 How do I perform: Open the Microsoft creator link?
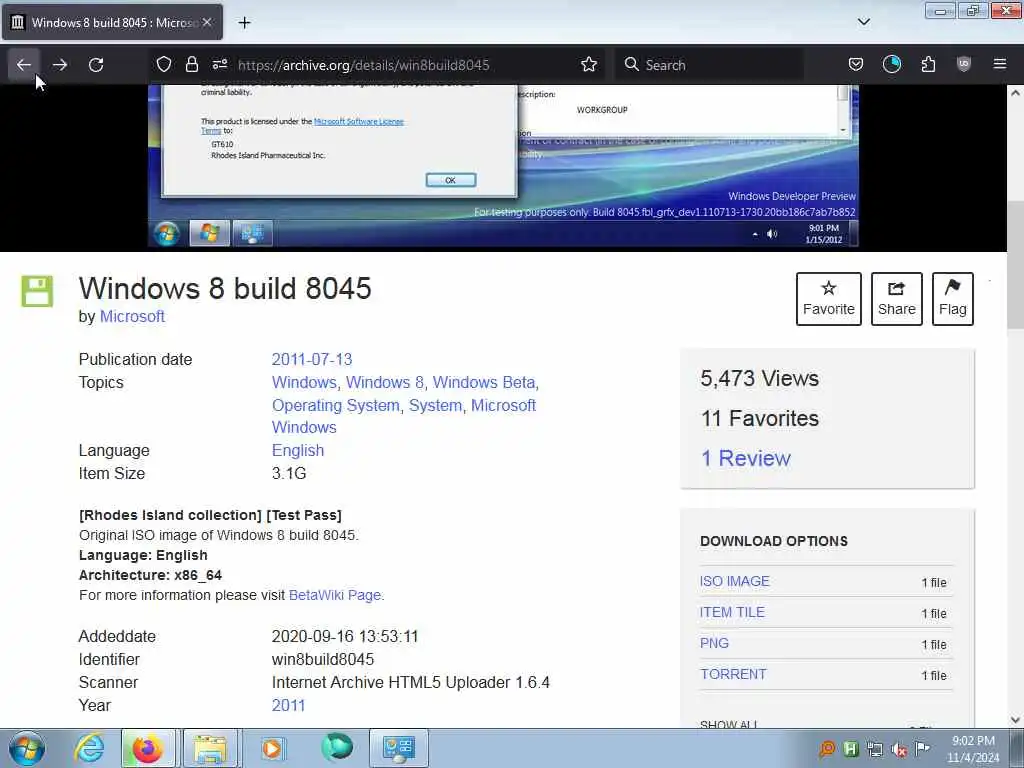(132, 317)
